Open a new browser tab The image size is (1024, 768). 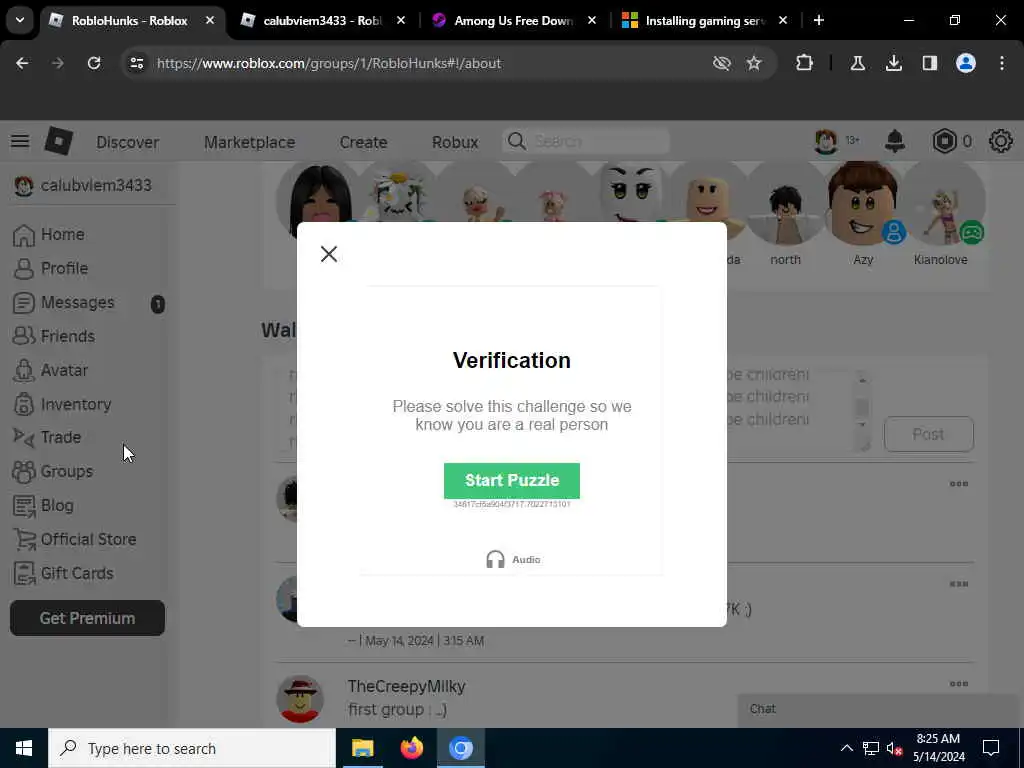[819, 21]
